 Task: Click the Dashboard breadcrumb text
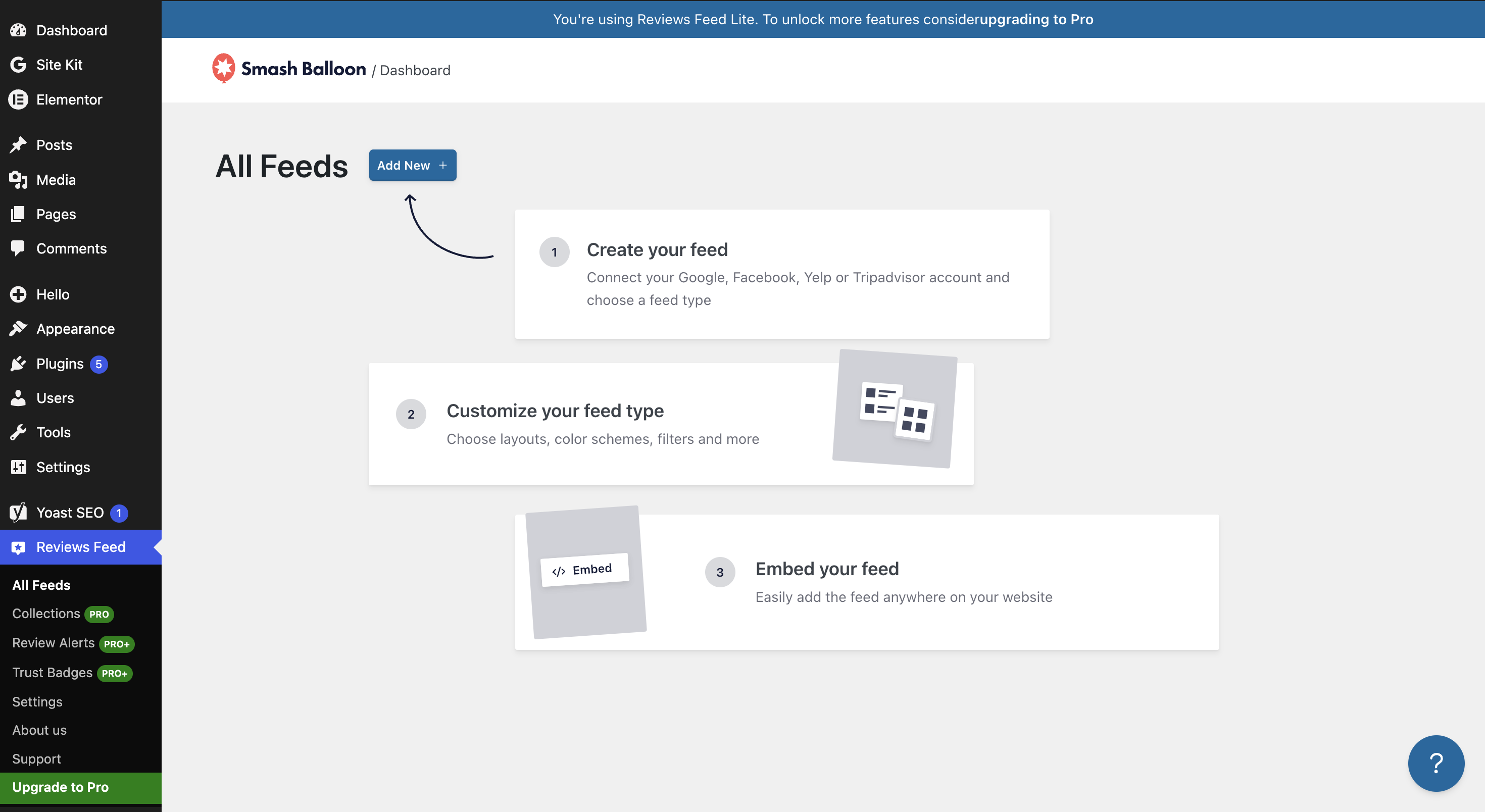(415, 70)
